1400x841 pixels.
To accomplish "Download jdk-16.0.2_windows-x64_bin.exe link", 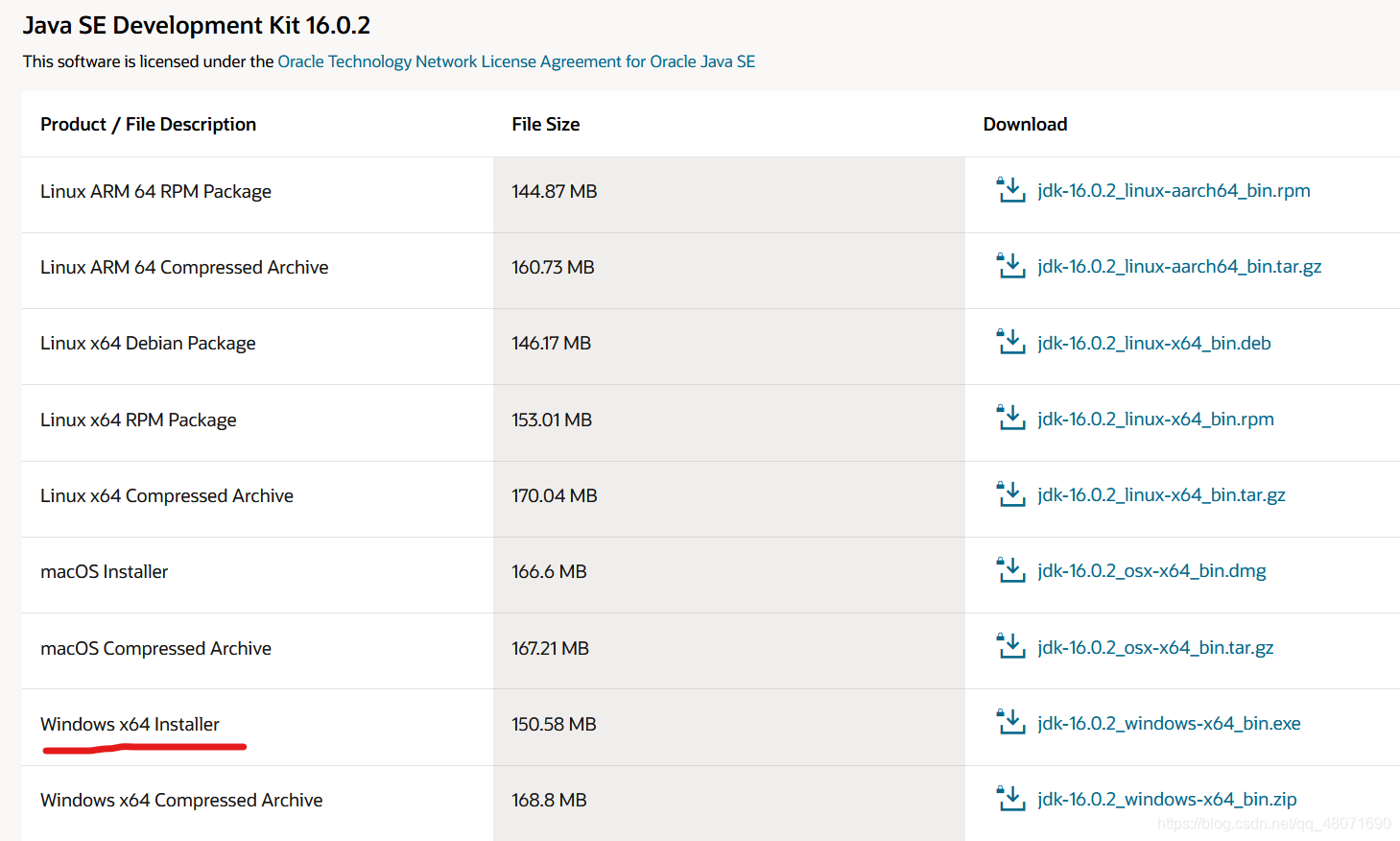I will (x=1169, y=723).
